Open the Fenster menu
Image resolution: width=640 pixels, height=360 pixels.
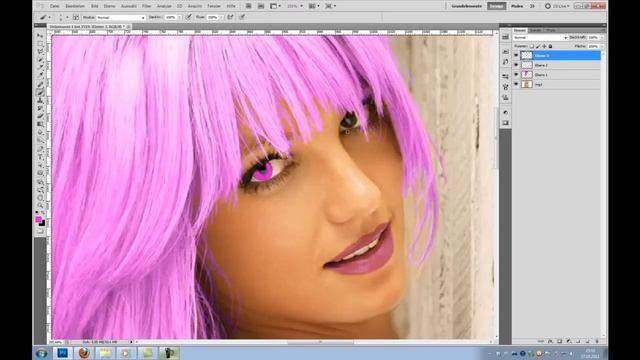(214, 6)
